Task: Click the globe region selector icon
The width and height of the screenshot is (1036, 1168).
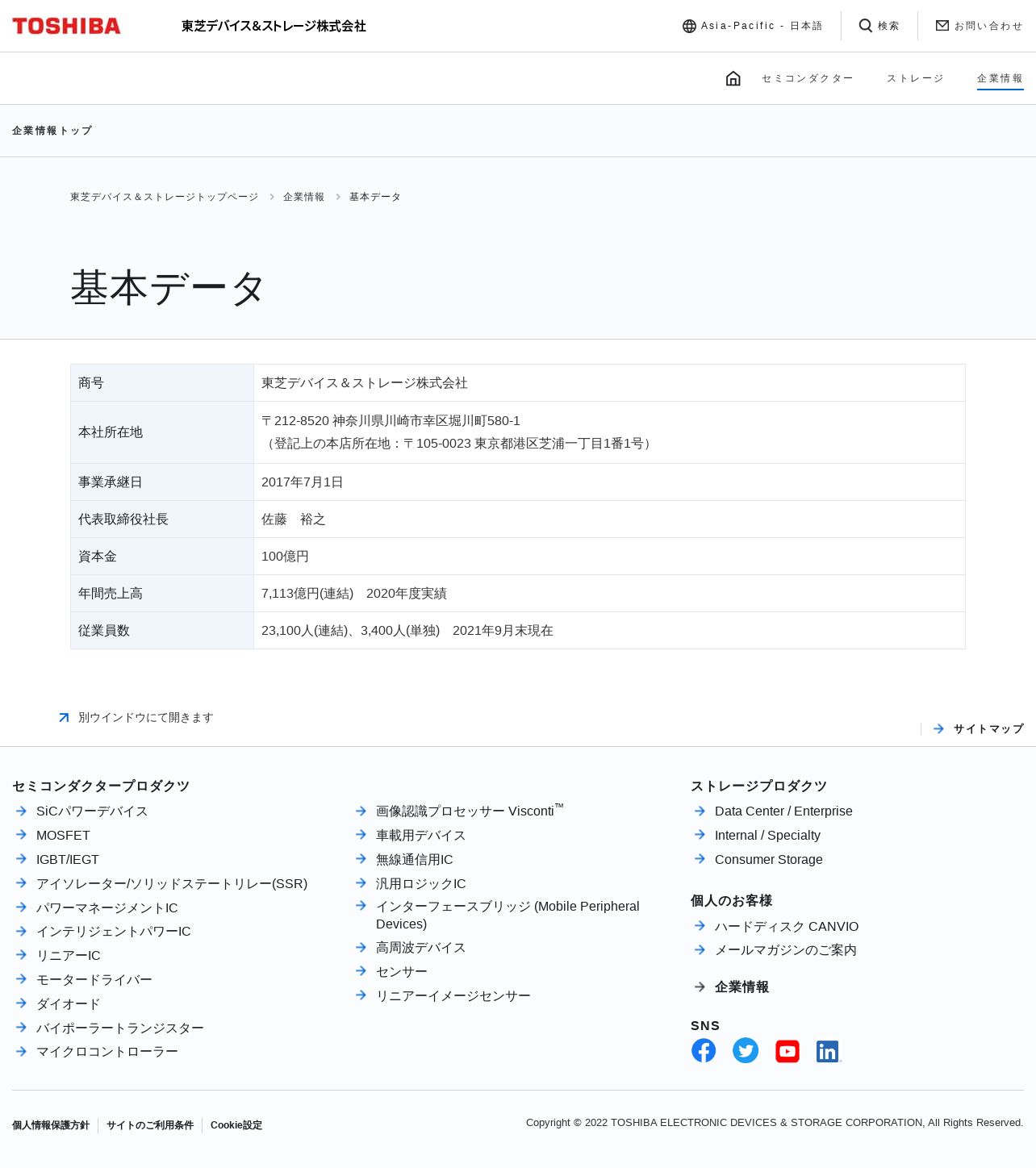Action: click(x=689, y=26)
